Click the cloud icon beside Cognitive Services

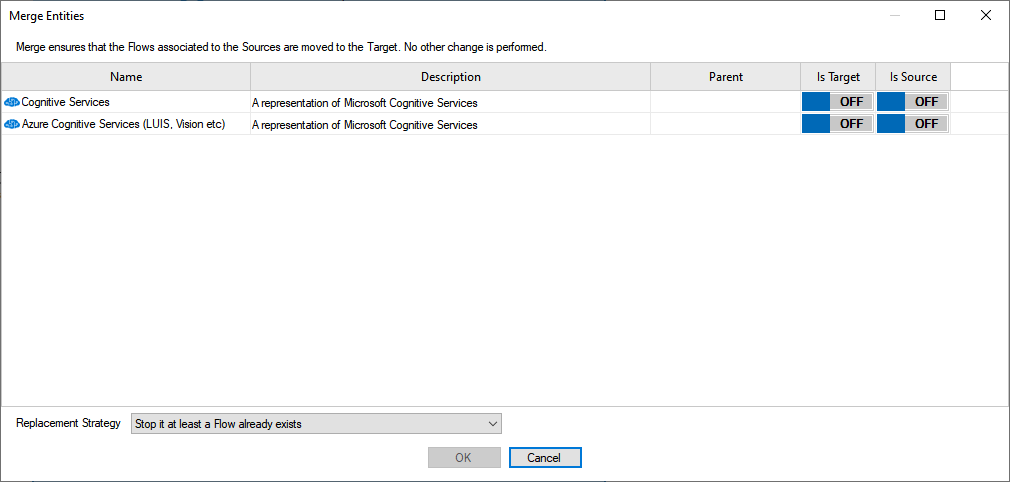coord(12,102)
